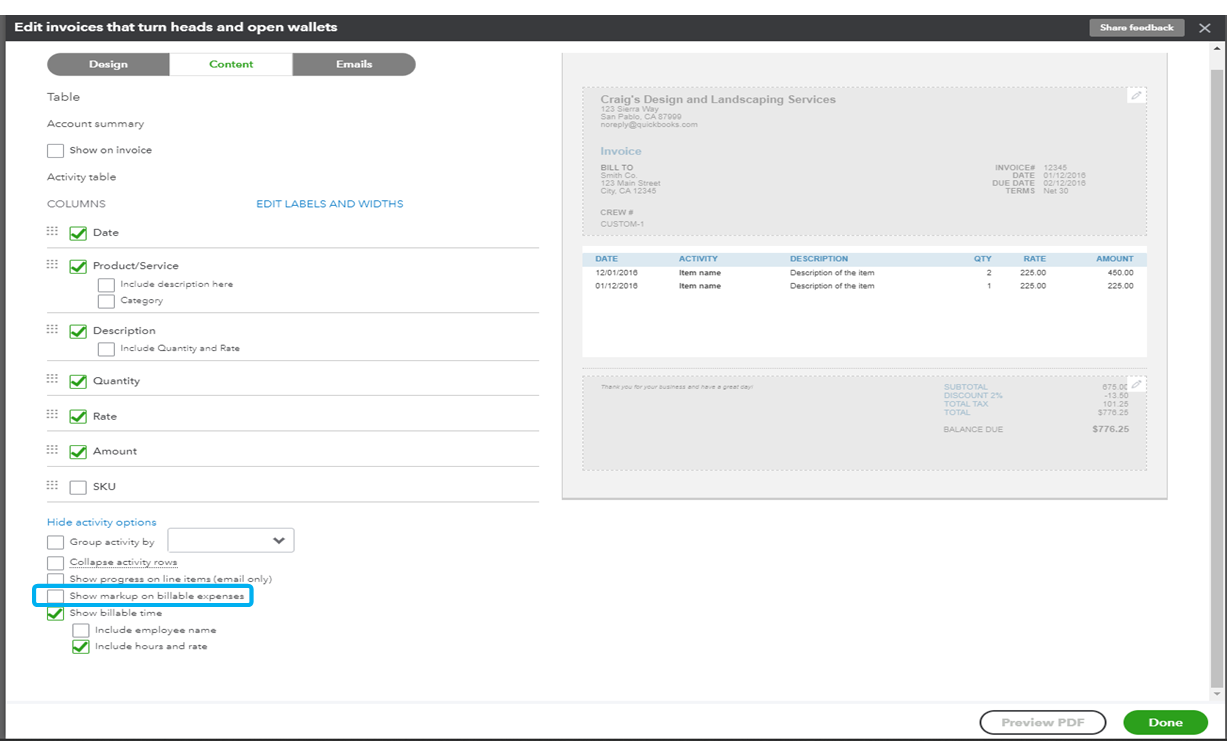This screenshot has width=1229, height=748.
Task: Open the Group activity by dropdown
Action: pos(231,541)
